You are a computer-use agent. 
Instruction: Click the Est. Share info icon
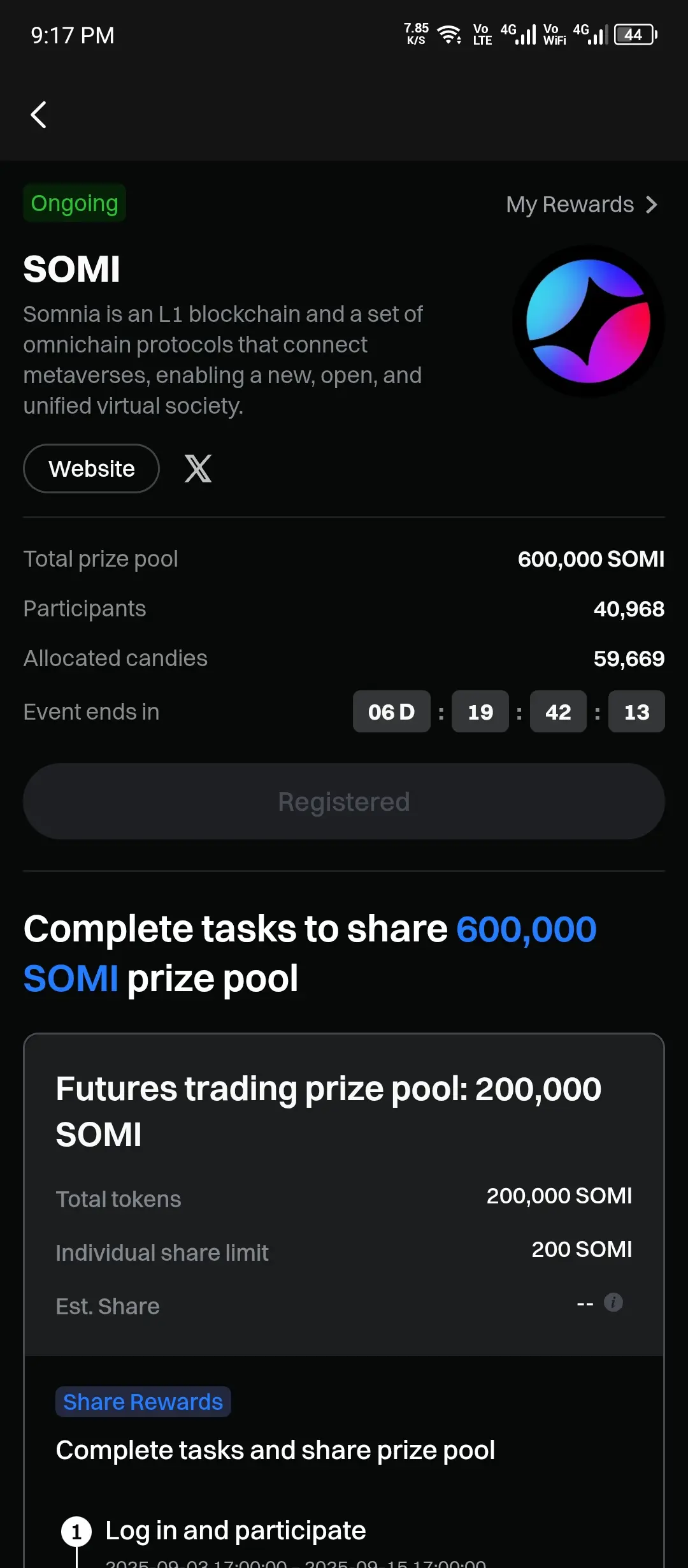613,1302
